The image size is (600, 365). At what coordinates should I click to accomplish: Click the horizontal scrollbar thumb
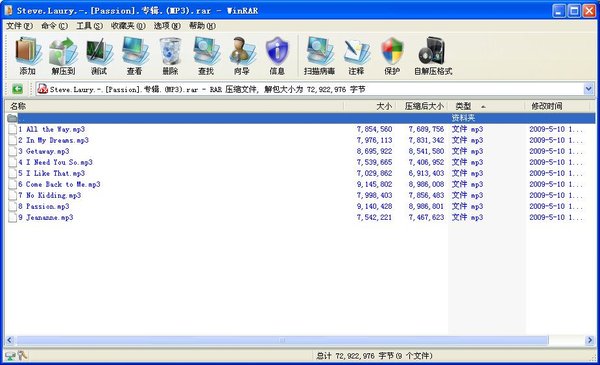[x=282, y=340]
